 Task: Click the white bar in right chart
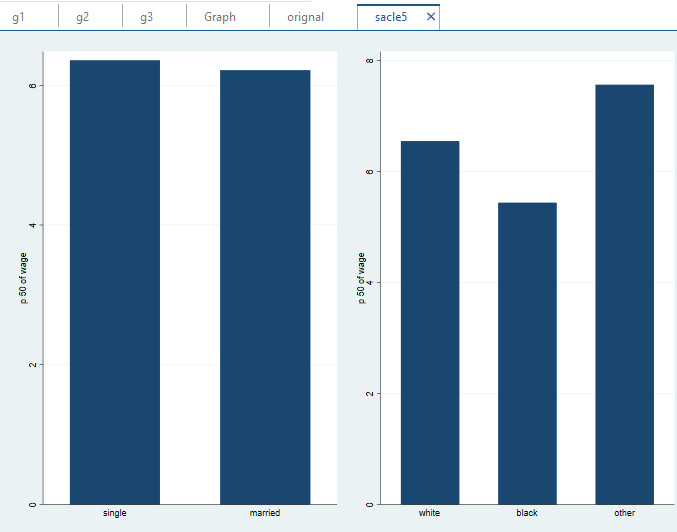click(x=430, y=322)
